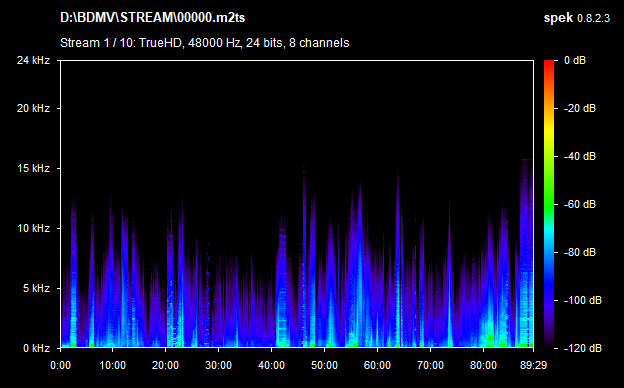This screenshot has width=624, height=388.
Task: Click the 'spek 0.8.2.3' version label
Action: [x=577, y=18]
